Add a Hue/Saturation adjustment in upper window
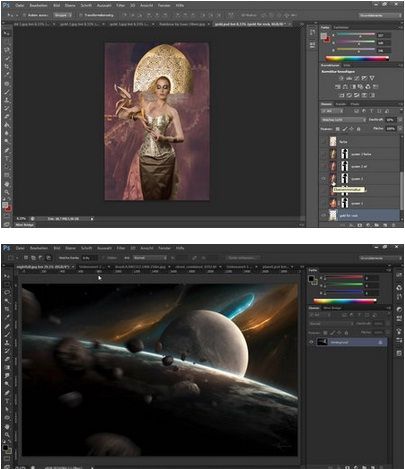This screenshot has width=405, height=469. coord(337,87)
